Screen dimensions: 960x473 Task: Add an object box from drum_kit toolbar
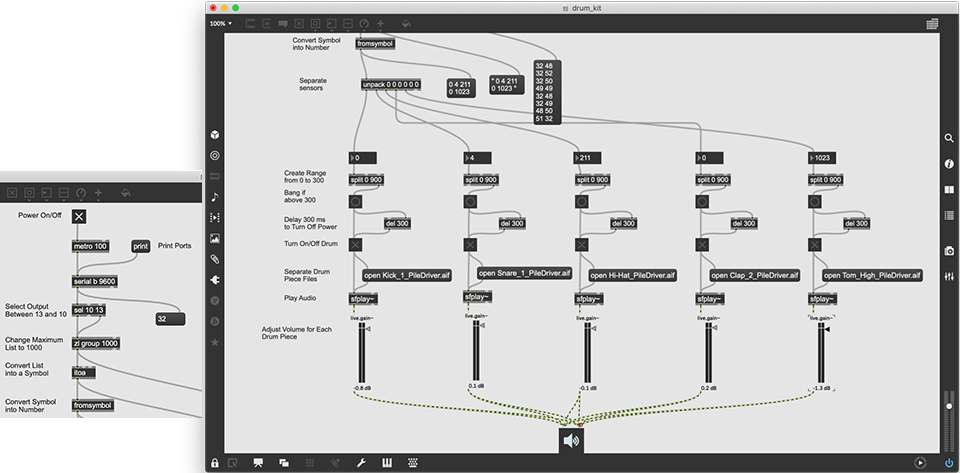click(x=250, y=24)
